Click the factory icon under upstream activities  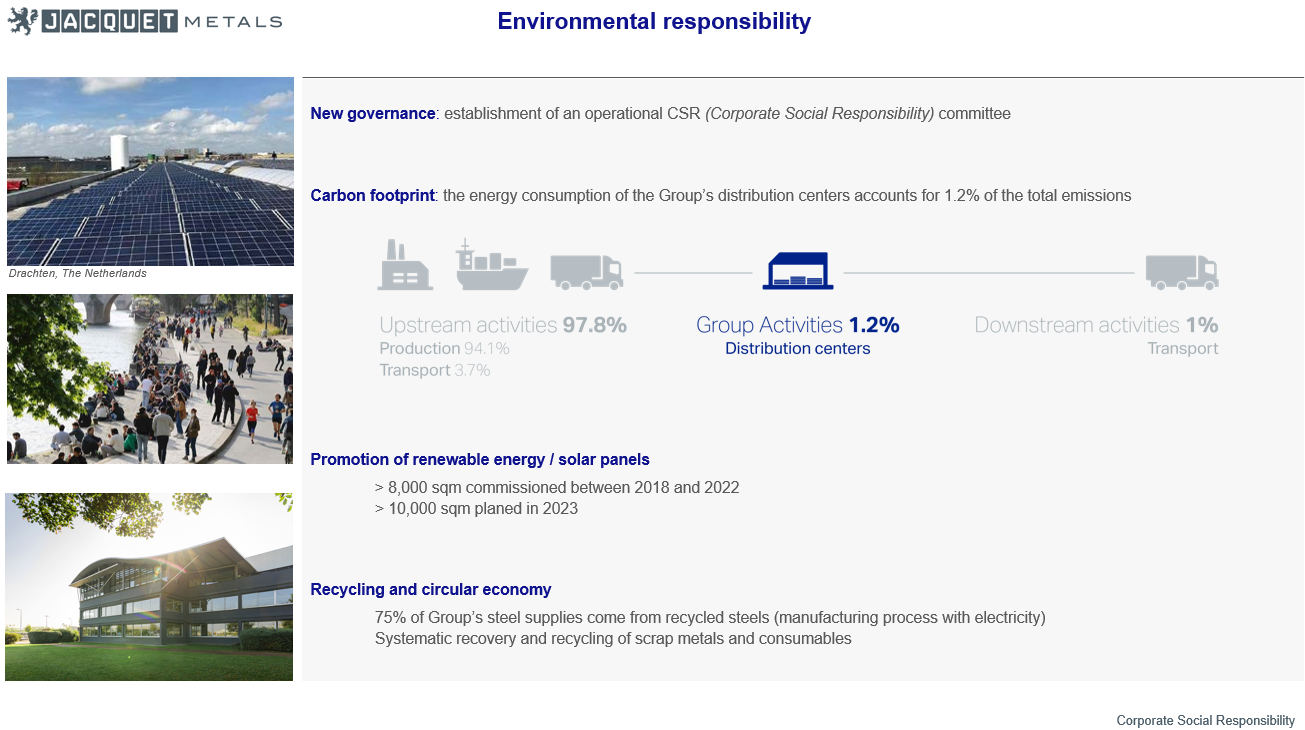click(405, 265)
